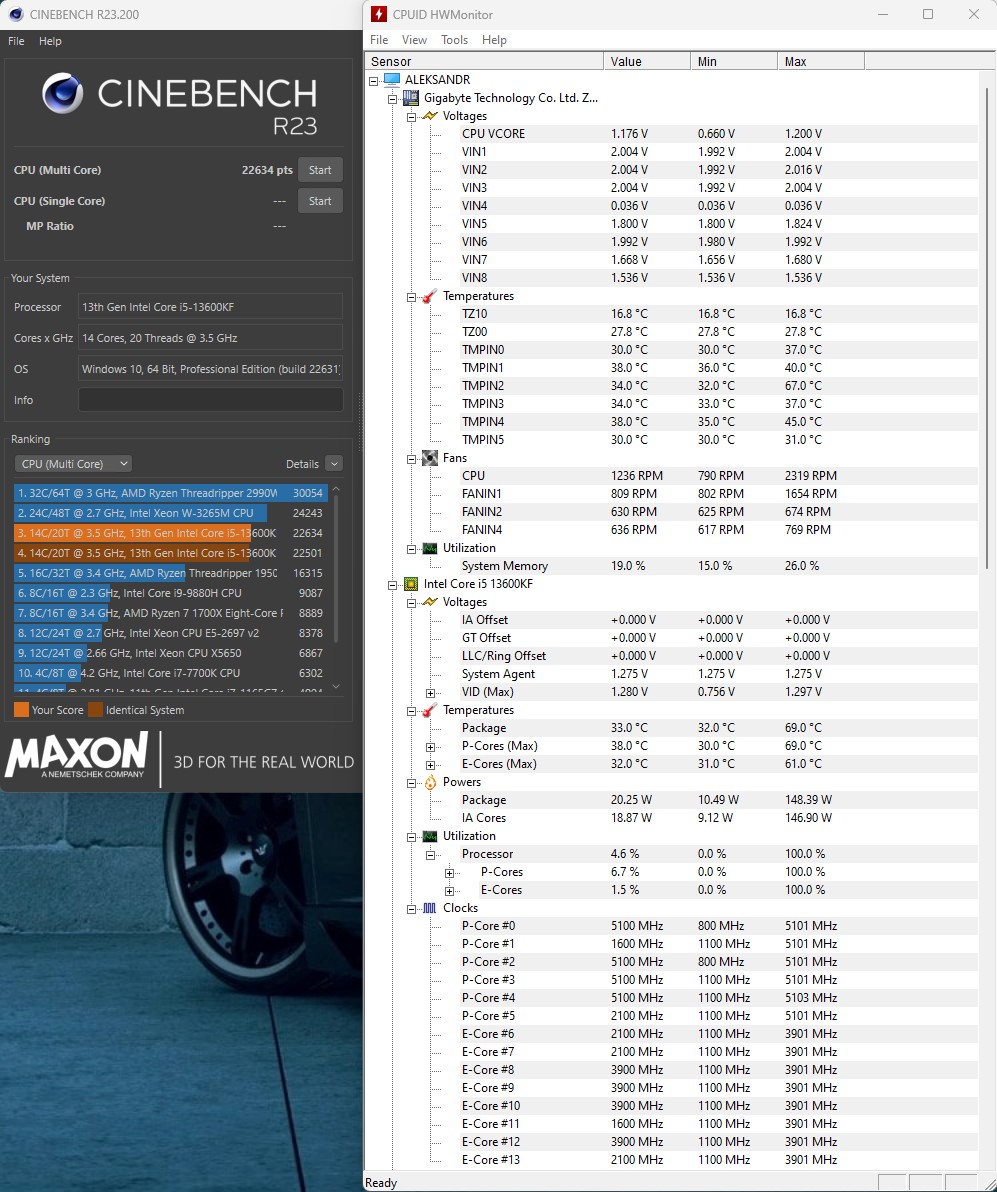
Task: Select the ranking row scoring 22634
Action: point(171,533)
